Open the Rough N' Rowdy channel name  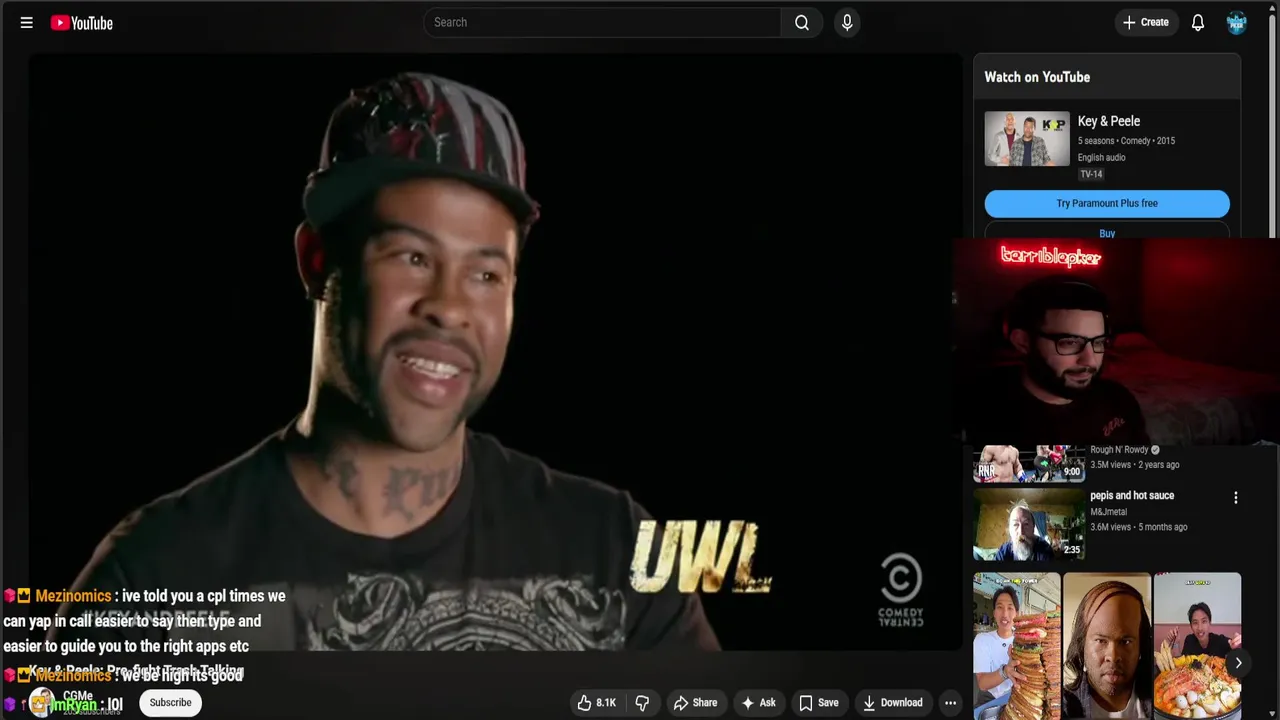pyautogui.click(x=1119, y=450)
